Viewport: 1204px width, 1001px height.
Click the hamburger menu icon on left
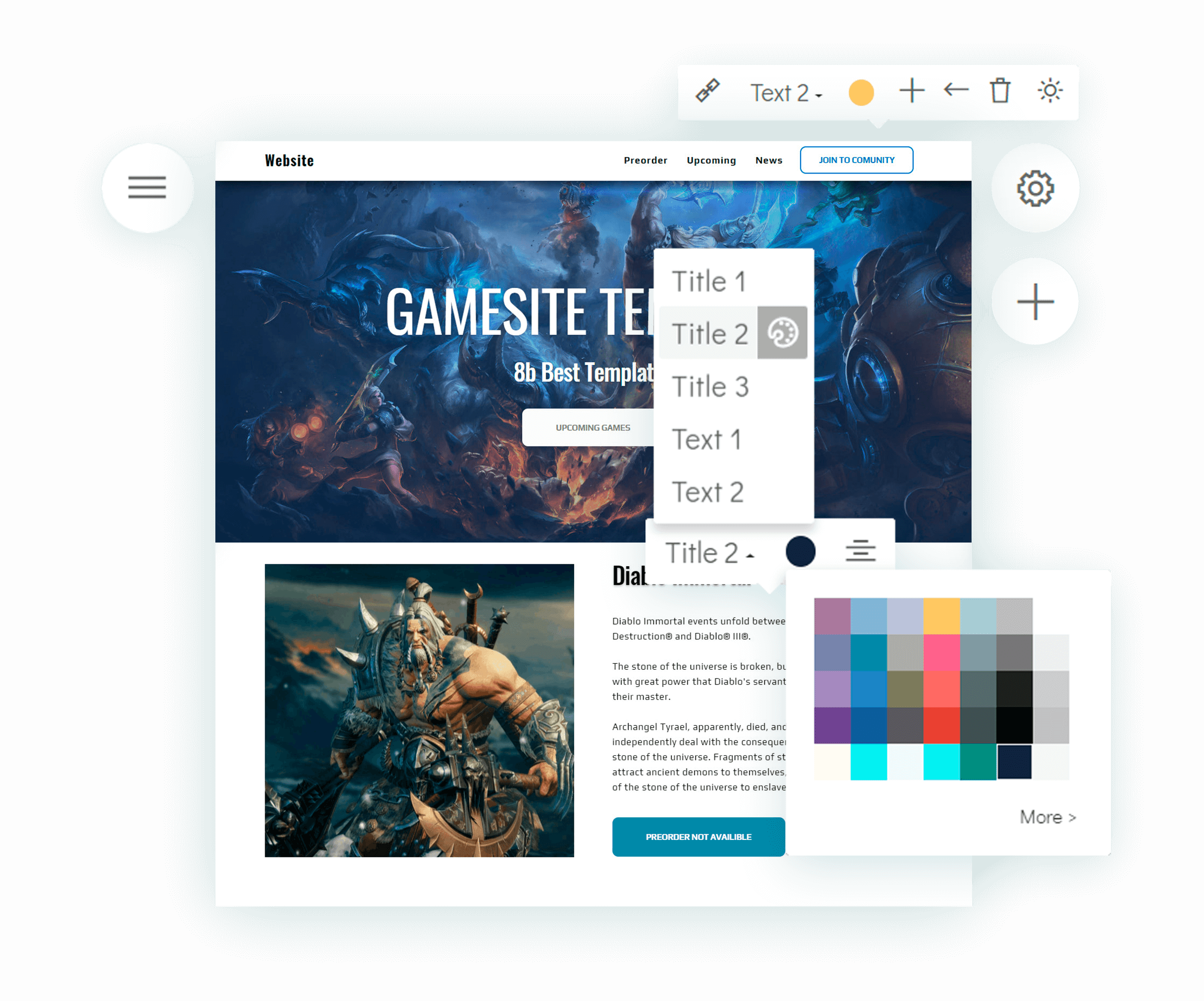147,187
